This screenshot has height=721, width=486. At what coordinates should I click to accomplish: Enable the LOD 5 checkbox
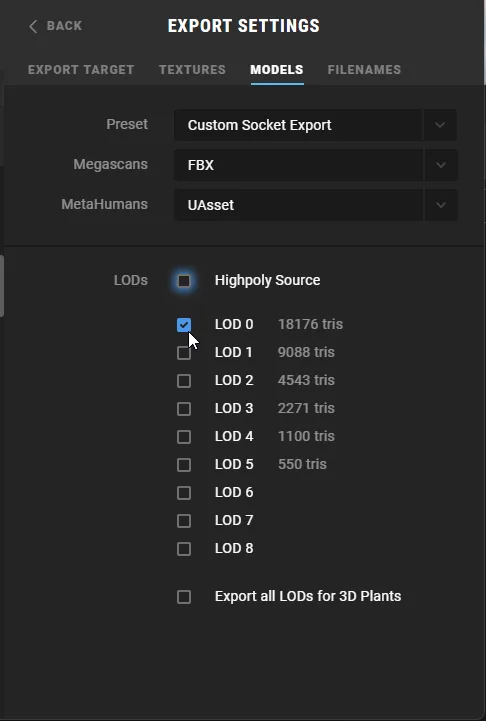coord(184,465)
